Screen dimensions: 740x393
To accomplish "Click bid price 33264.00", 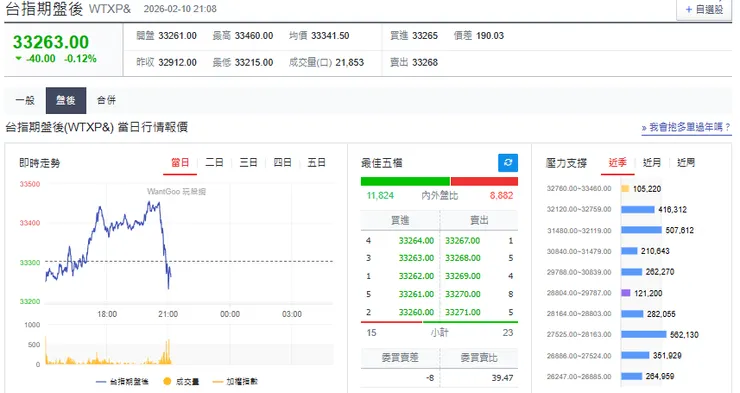I will [416, 241].
